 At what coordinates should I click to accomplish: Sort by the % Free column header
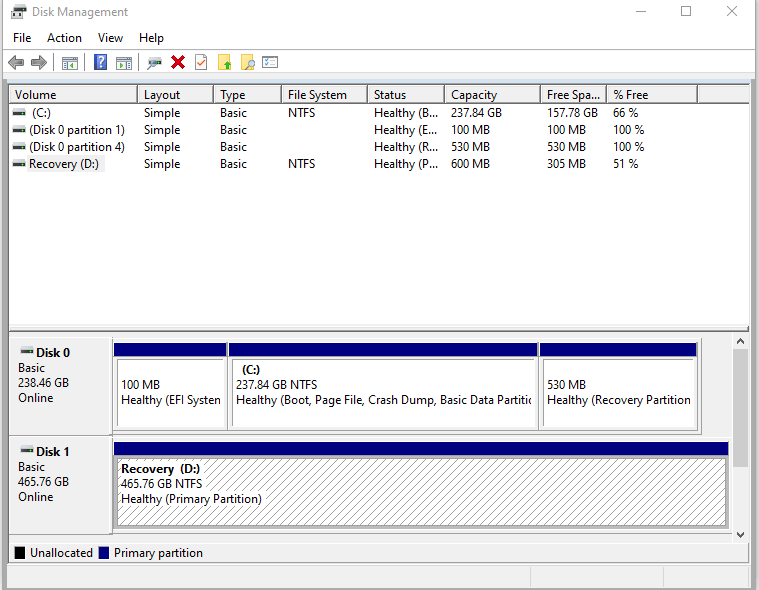coord(652,94)
